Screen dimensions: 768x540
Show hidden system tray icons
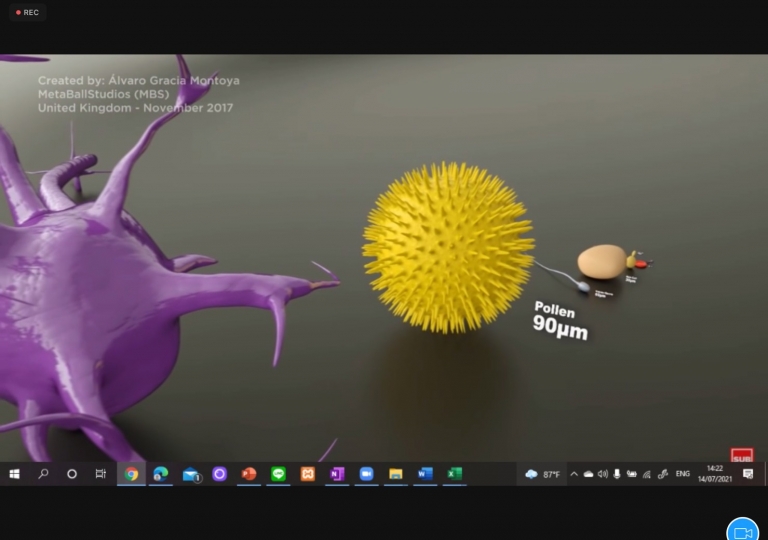pyautogui.click(x=574, y=474)
